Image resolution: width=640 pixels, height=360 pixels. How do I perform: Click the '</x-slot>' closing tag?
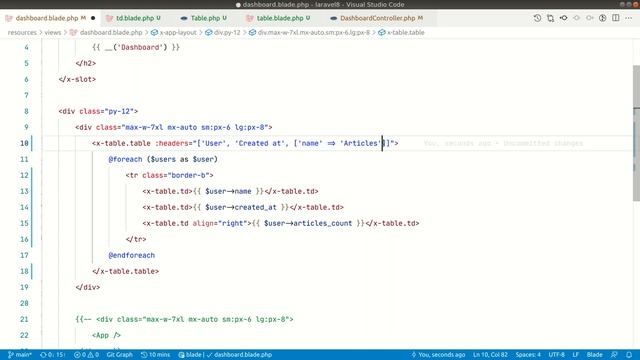77,79
